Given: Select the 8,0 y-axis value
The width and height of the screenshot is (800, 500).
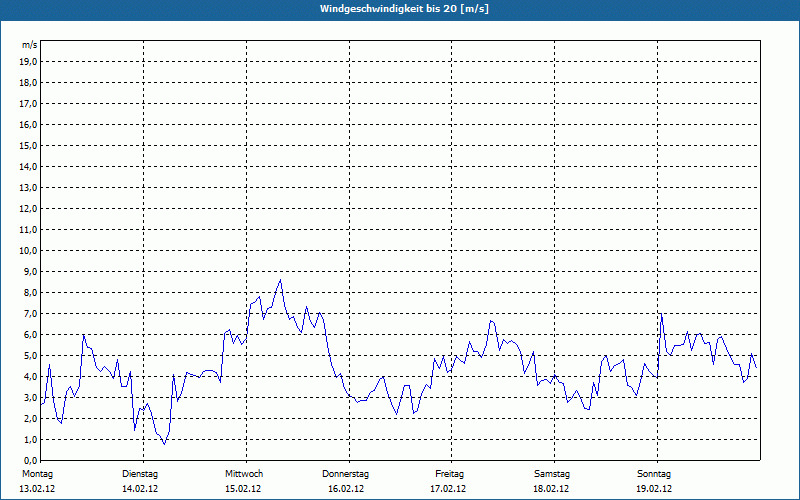Looking at the screenshot, I should (x=31, y=293).
